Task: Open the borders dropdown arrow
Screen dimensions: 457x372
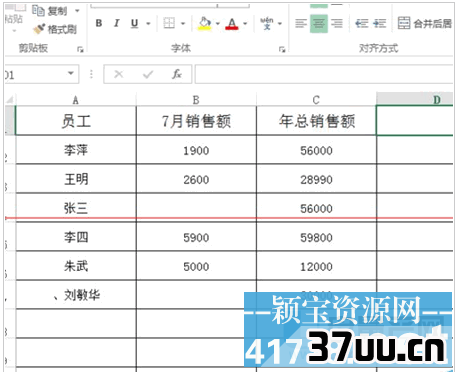Action: [x=183, y=24]
